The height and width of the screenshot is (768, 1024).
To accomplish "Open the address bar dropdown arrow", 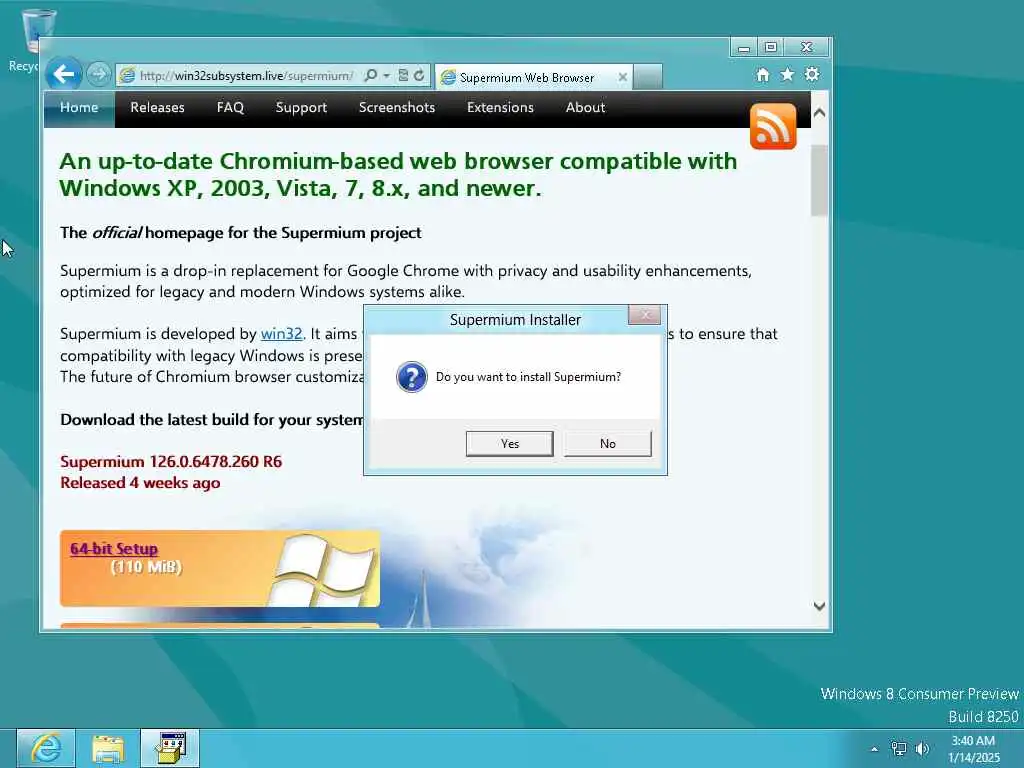I will [387, 76].
